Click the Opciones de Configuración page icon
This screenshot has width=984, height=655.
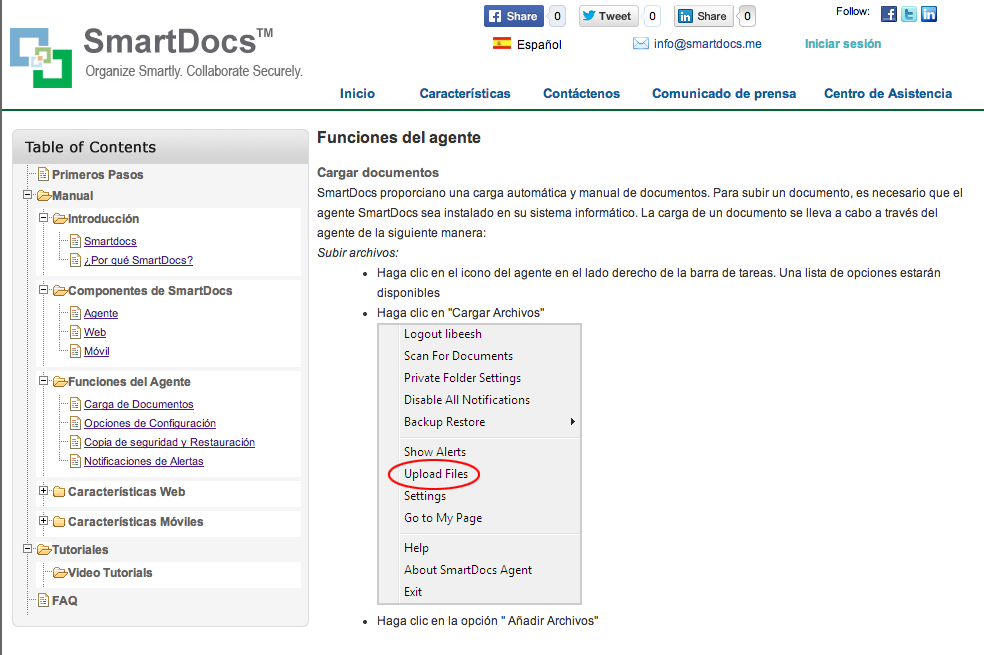pyautogui.click(x=75, y=423)
